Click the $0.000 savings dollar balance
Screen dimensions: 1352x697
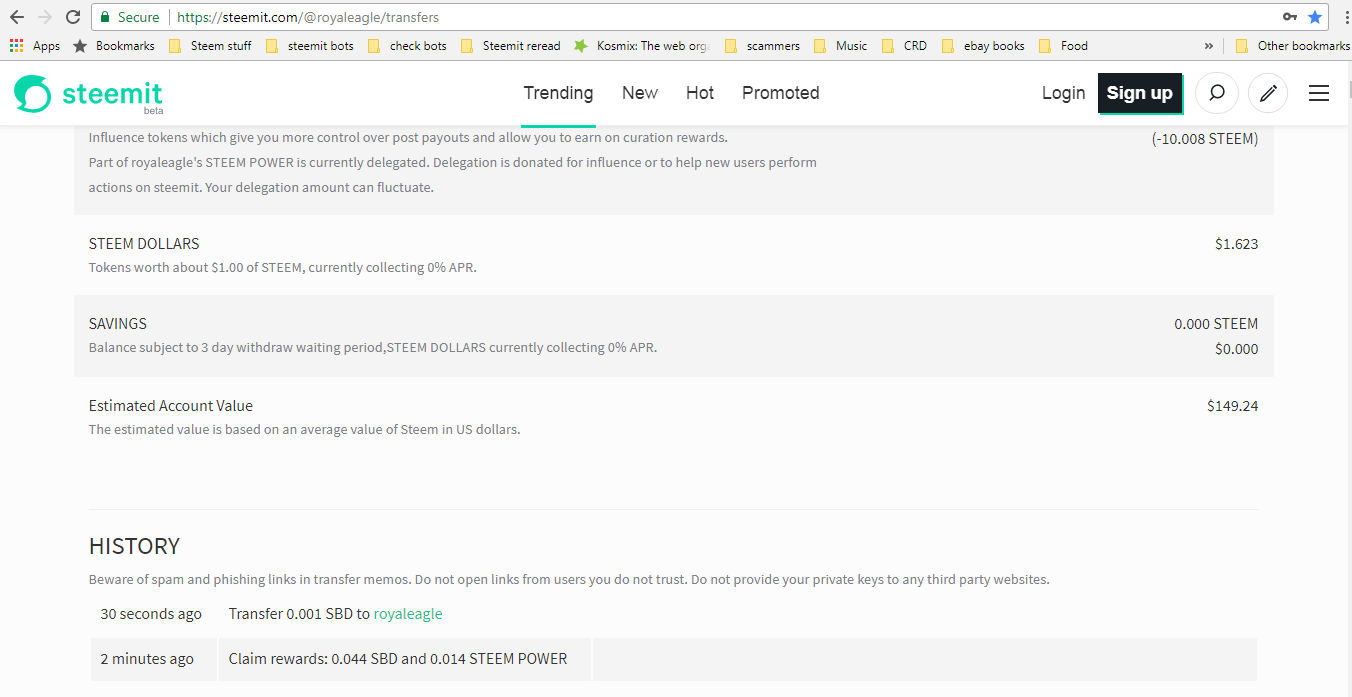(x=1237, y=349)
